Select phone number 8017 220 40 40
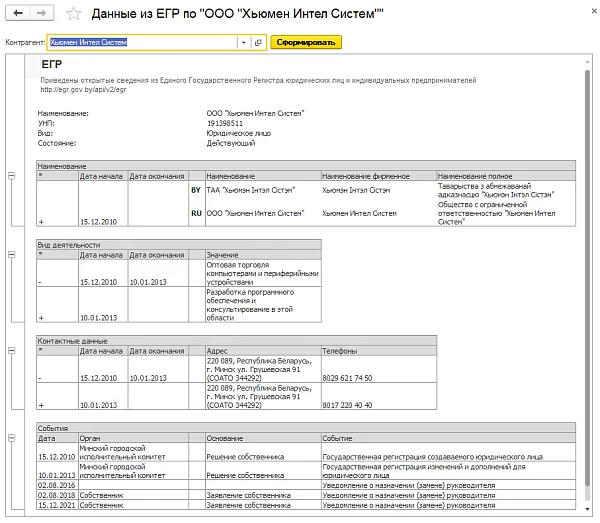 [347, 405]
